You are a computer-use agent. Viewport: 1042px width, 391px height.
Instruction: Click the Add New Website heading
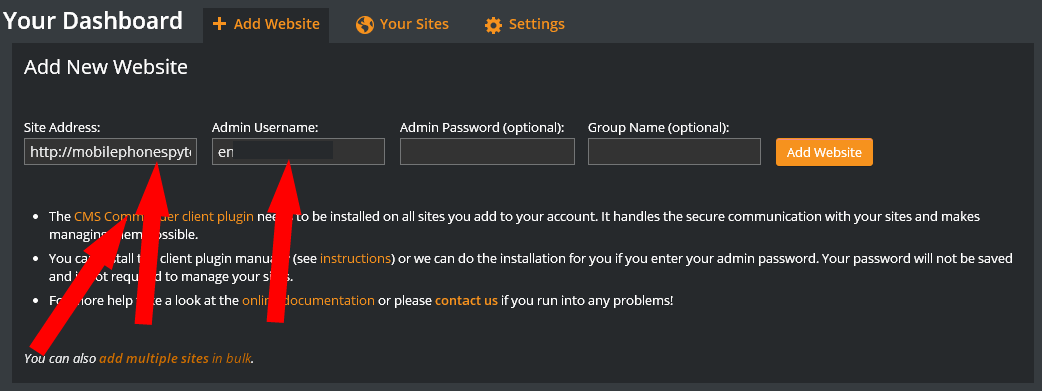pos(106,67)
